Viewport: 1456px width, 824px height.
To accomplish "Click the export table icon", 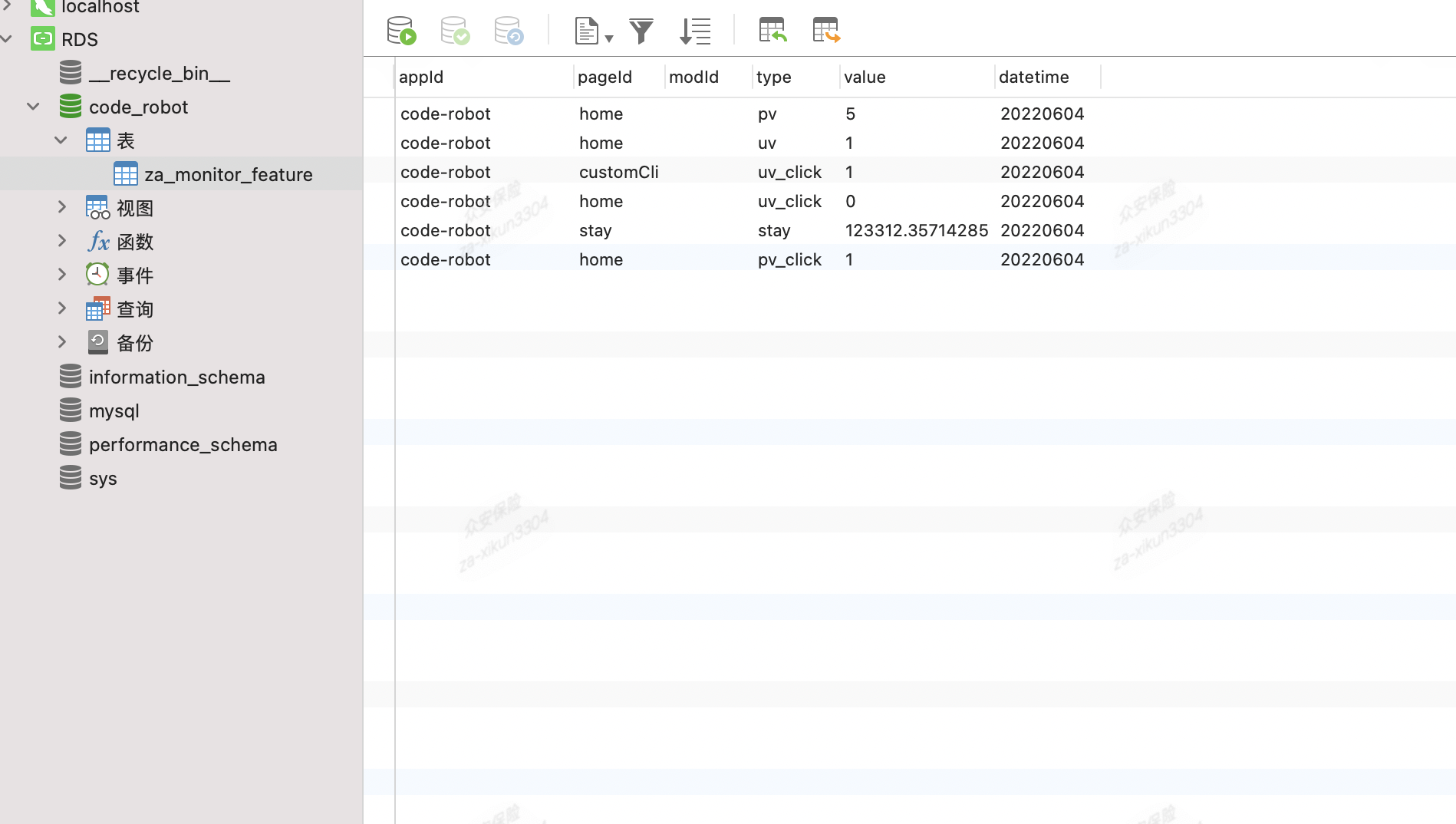I will tap(826, 31).
